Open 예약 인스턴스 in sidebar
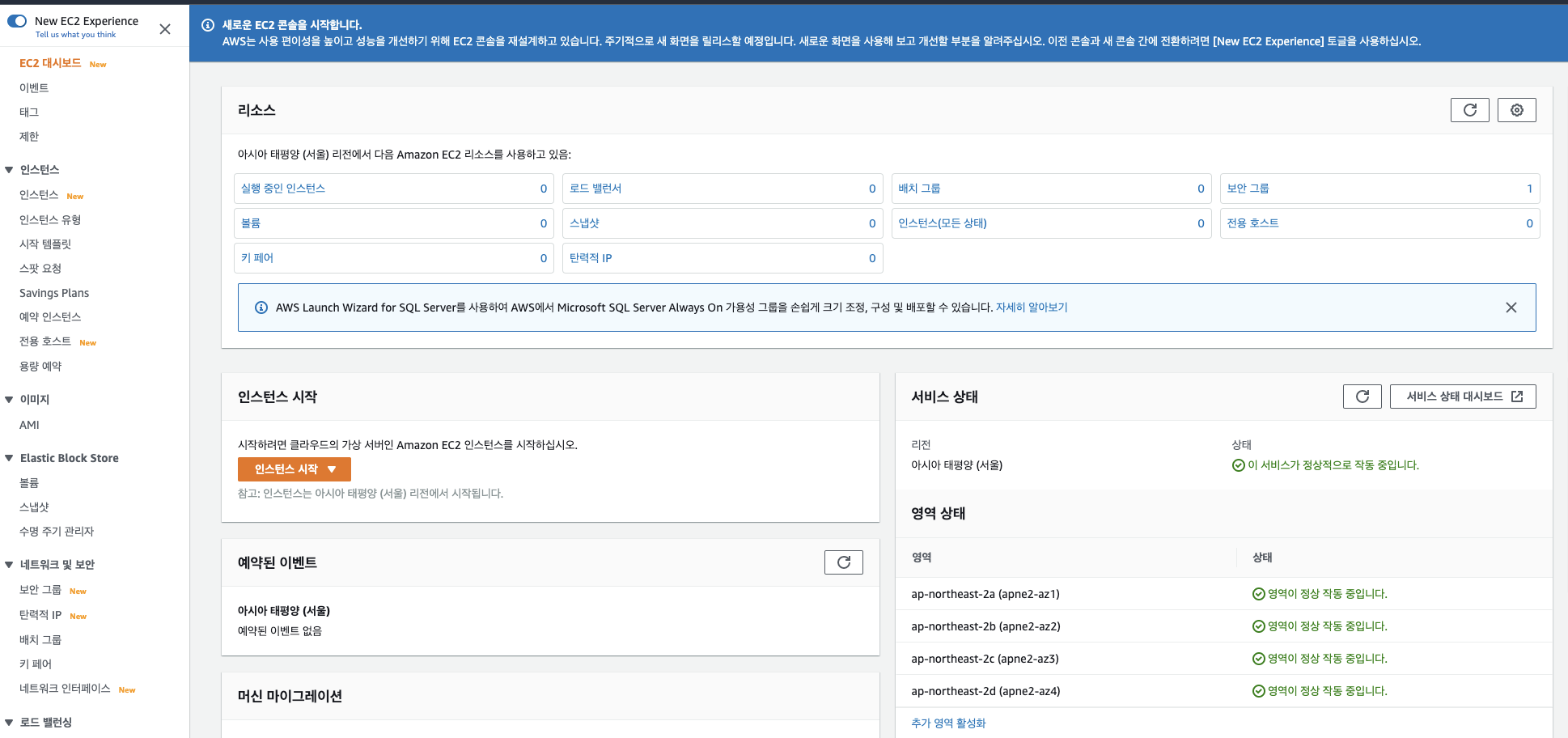Viewport: 1568px width, 738px height. click(50, 316)
